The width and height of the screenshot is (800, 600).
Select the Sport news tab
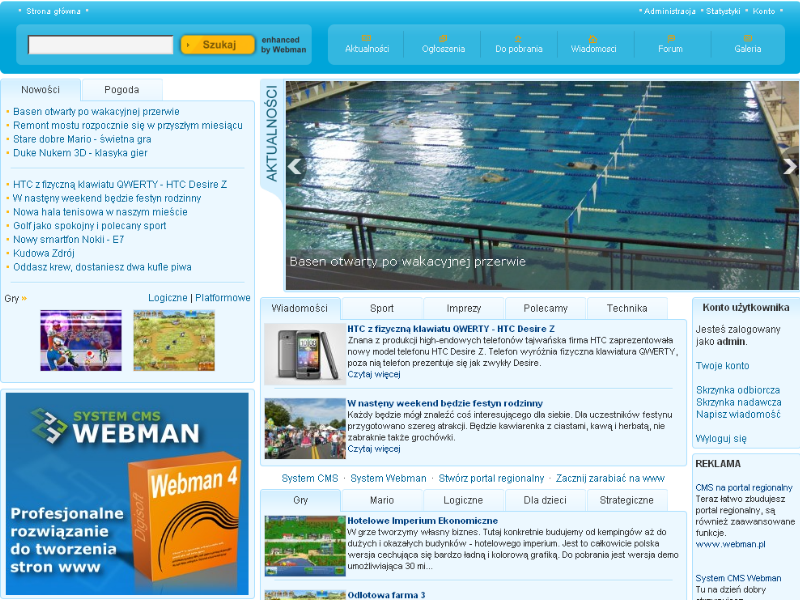click(381, 308)
